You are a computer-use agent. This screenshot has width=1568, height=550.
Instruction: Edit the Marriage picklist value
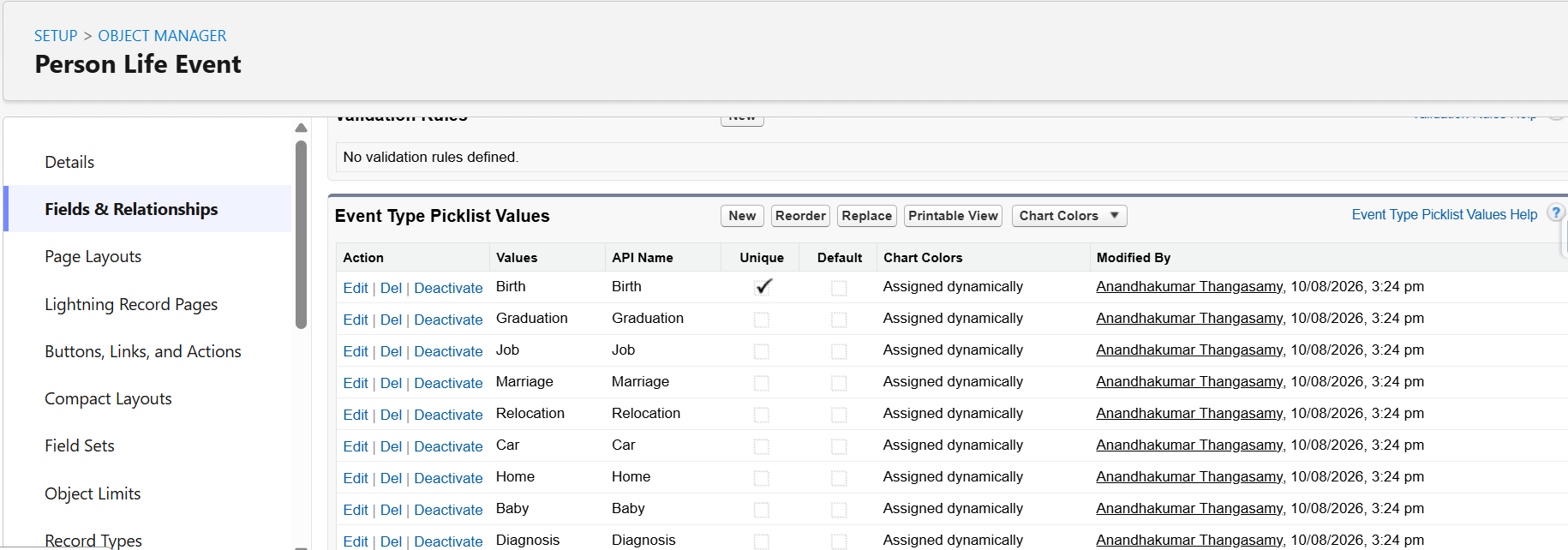(x=356, y=383)
